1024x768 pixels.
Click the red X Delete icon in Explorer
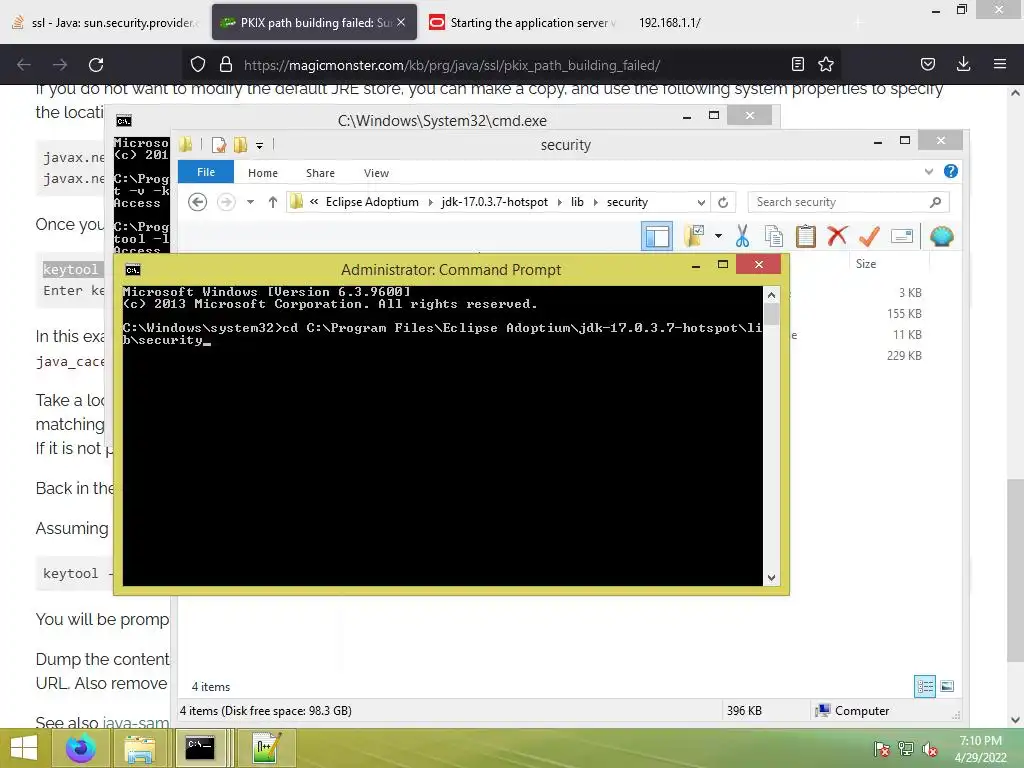pyautogui.click(x=837, y=236)
